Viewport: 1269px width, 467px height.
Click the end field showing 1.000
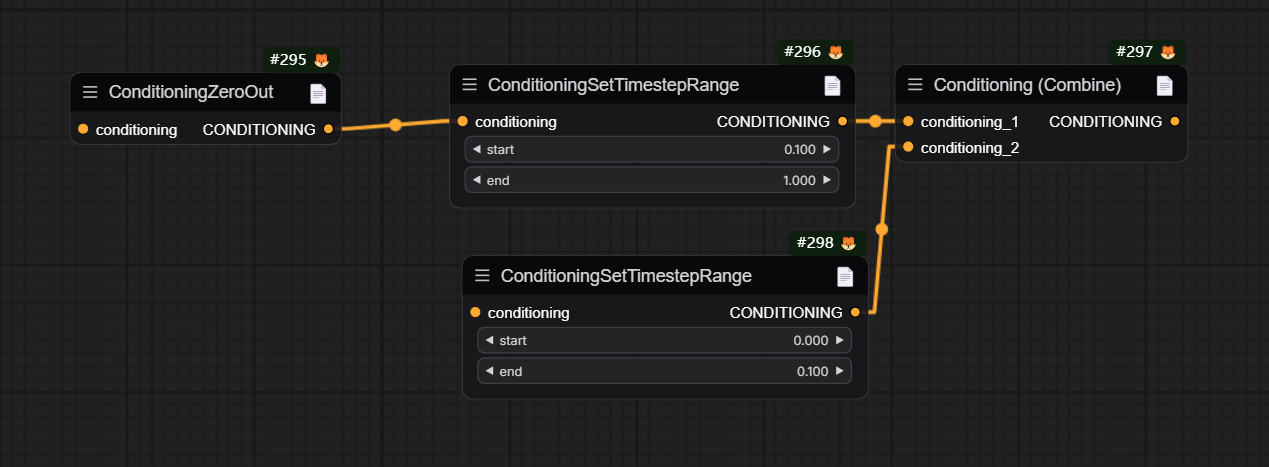(651, 181)
